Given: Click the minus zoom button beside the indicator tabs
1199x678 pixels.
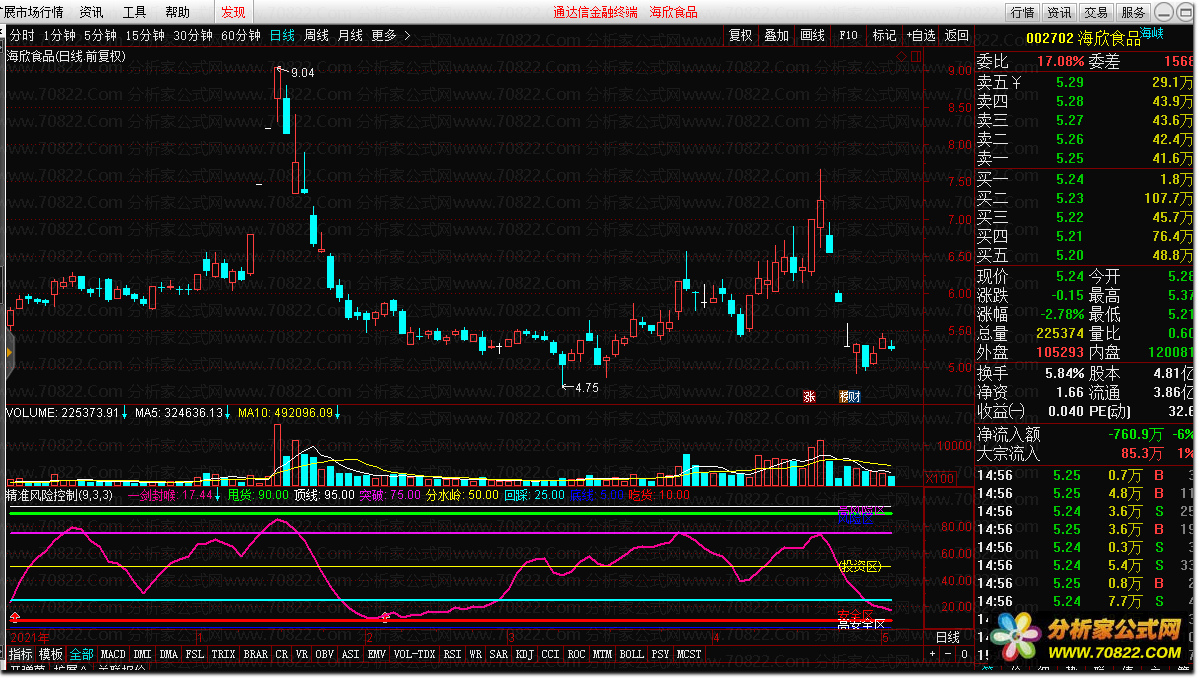Looking at the screenshot, I should (948, 654).
